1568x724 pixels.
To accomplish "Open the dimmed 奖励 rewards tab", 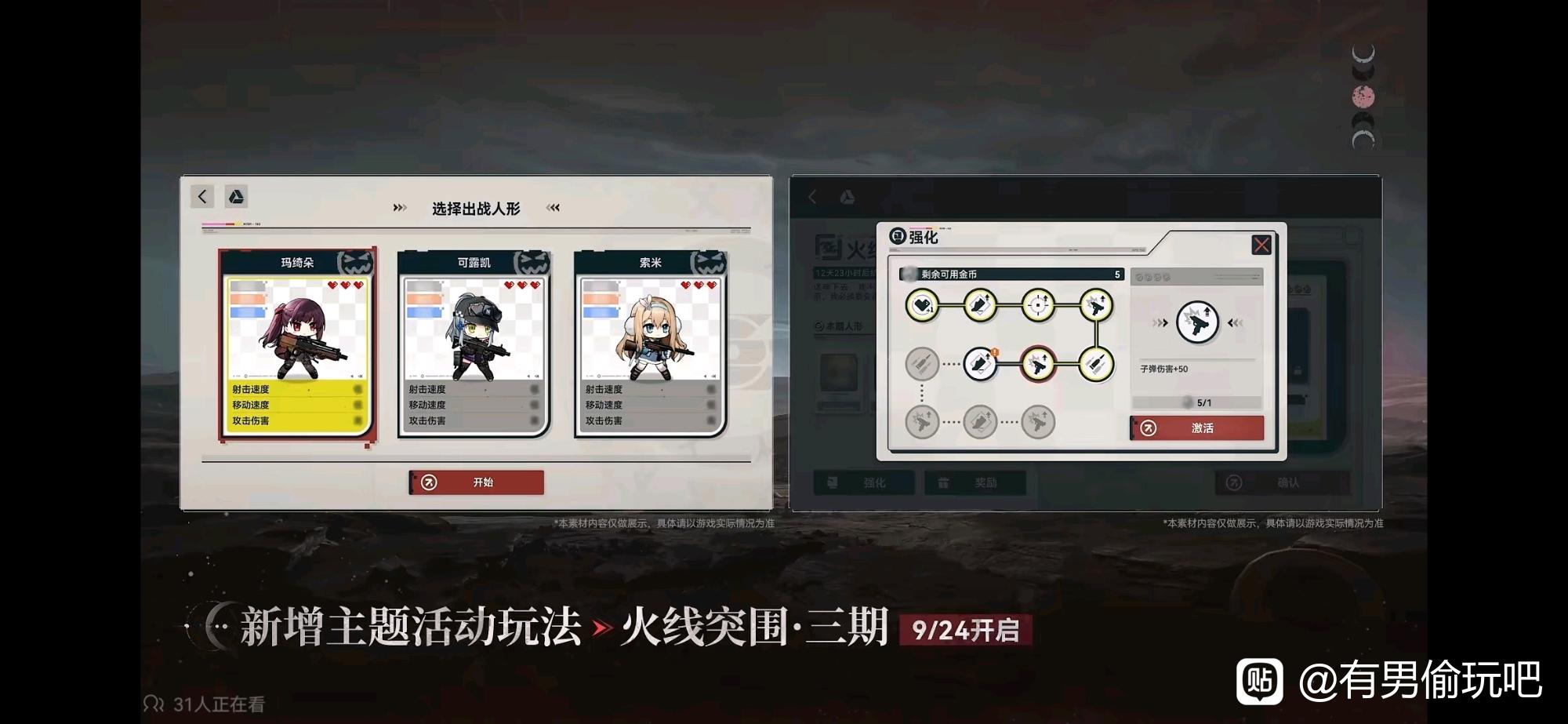I will point(975,482).
